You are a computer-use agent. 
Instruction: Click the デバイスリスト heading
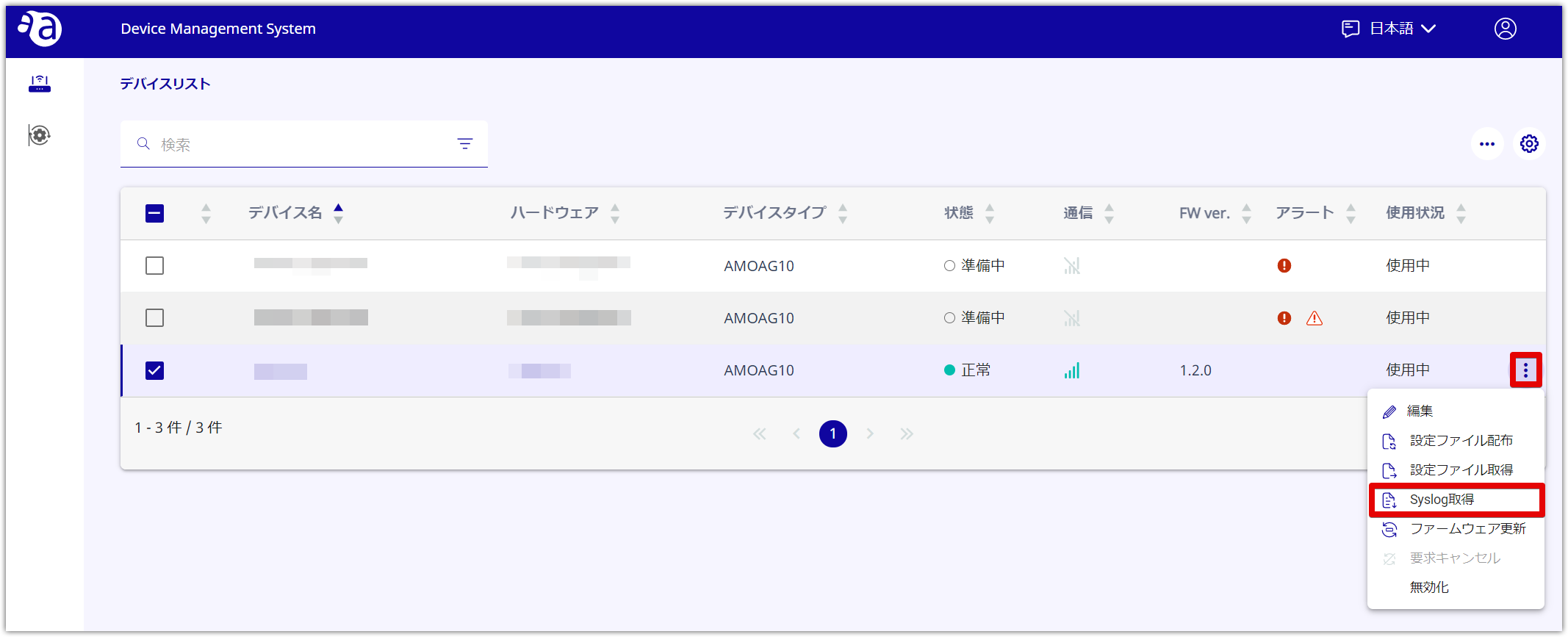(165, 84)
